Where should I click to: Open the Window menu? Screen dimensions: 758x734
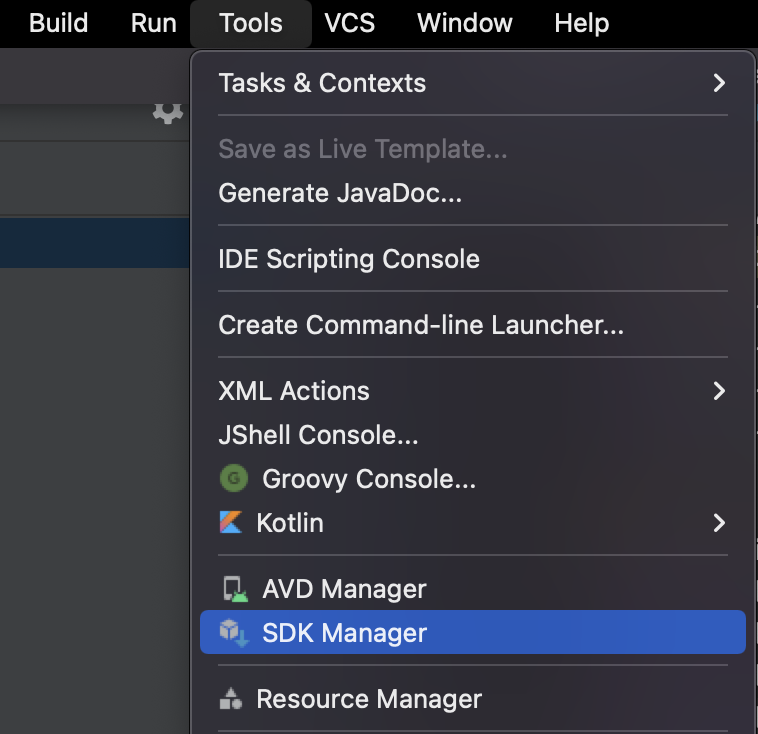click(465, 23)
